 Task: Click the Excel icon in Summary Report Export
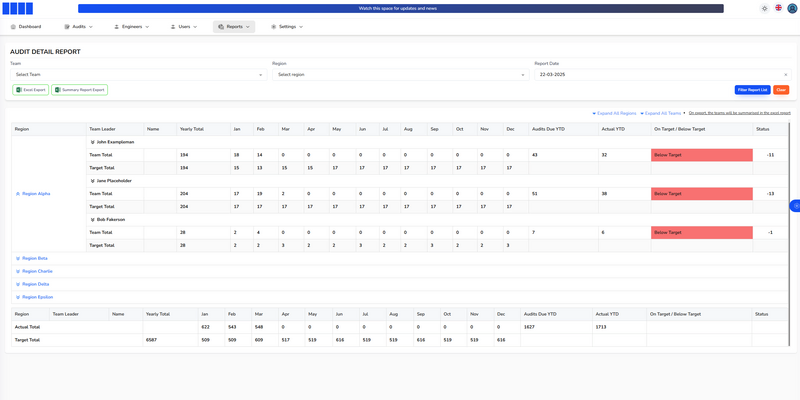pos(58,90)
